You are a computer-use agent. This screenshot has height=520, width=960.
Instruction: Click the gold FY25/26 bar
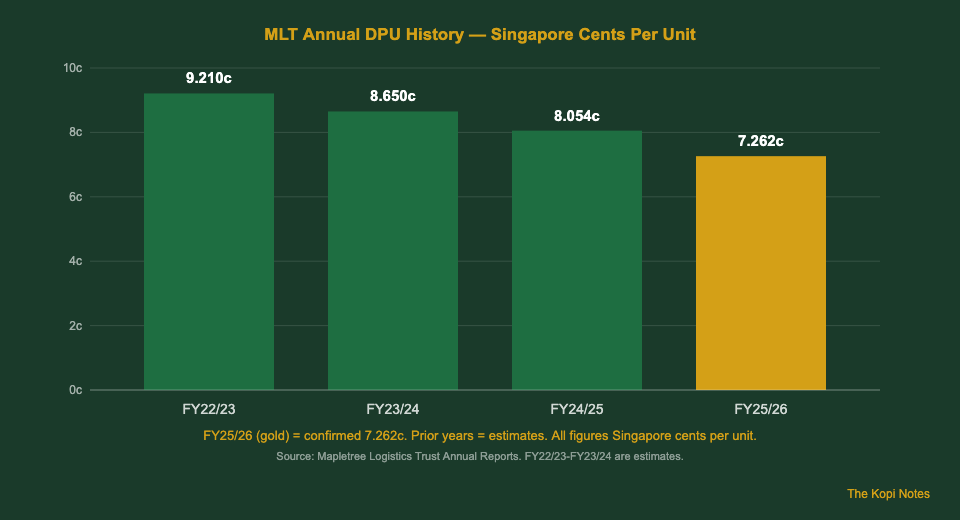(760, 273)
